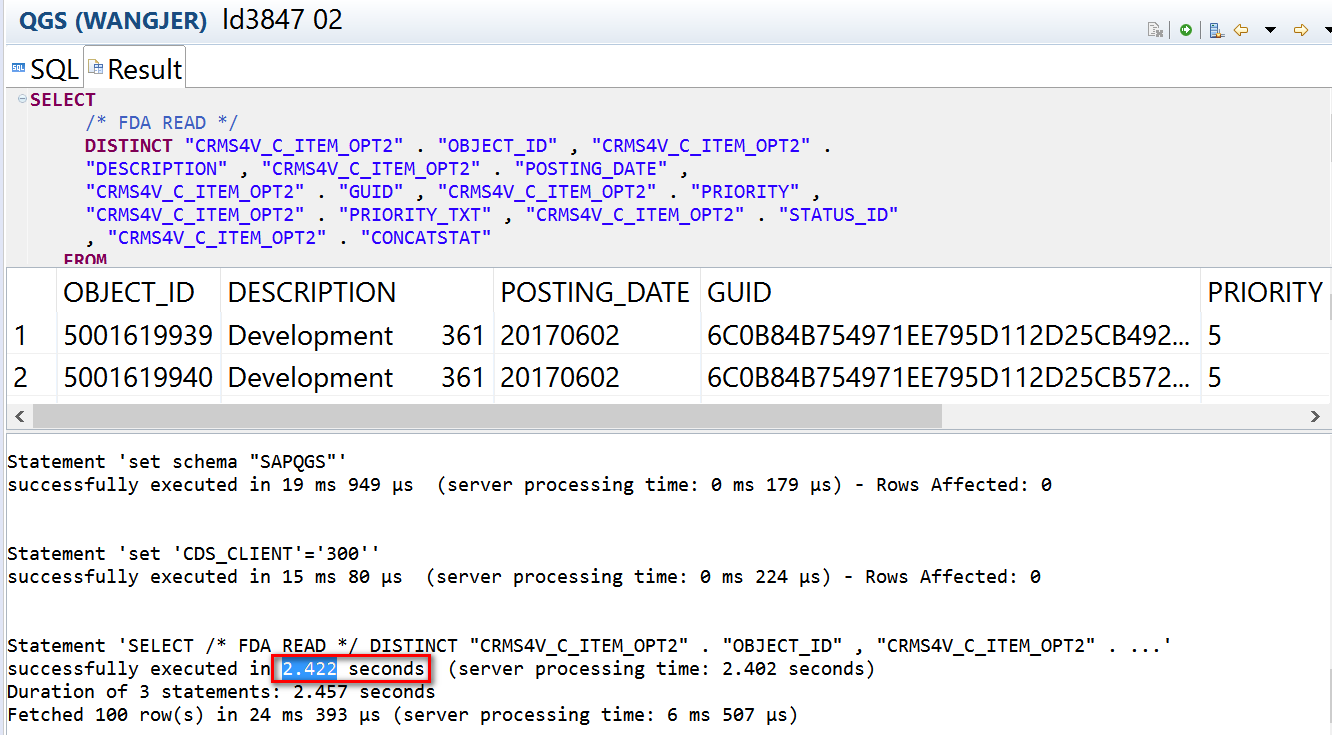1332x735 pixels.
Task: Click the Development 361 cell in row 1
Action: pos(356,335)
